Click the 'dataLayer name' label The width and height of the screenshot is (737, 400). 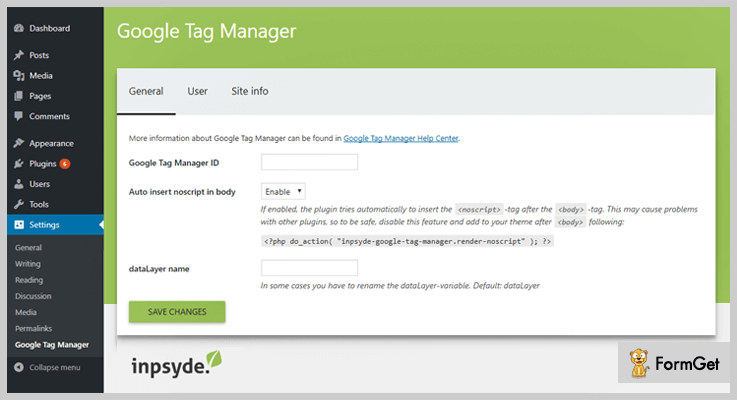point(159,269)
